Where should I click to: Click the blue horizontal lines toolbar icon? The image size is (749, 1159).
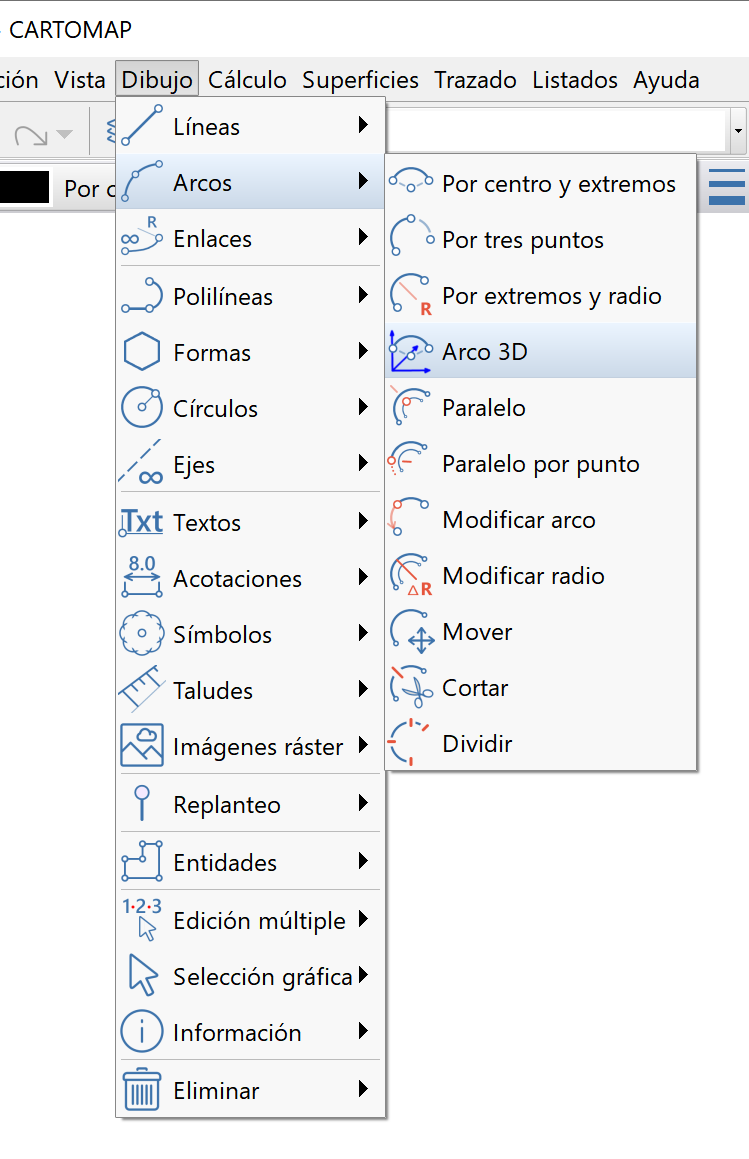point(726,186)
